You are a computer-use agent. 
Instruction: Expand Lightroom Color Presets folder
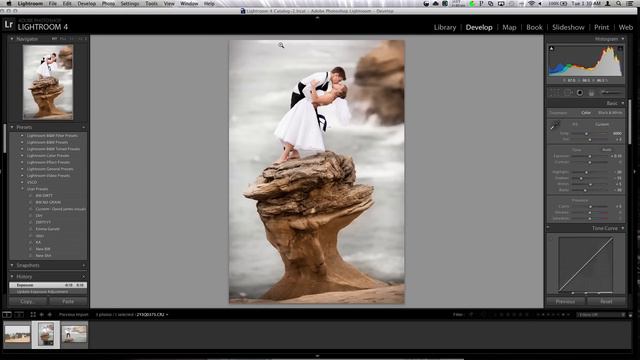(22, 156)
